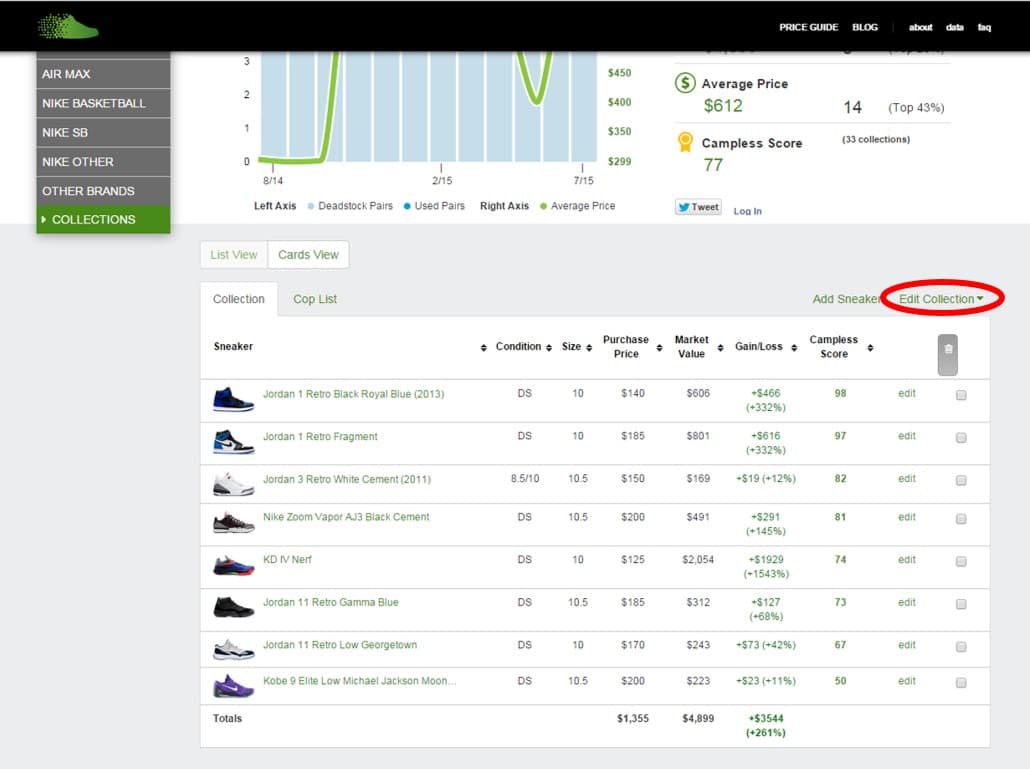Toggle Deadstock Pairs legend swatch
Screen dimensions: 1030x769
311,206
